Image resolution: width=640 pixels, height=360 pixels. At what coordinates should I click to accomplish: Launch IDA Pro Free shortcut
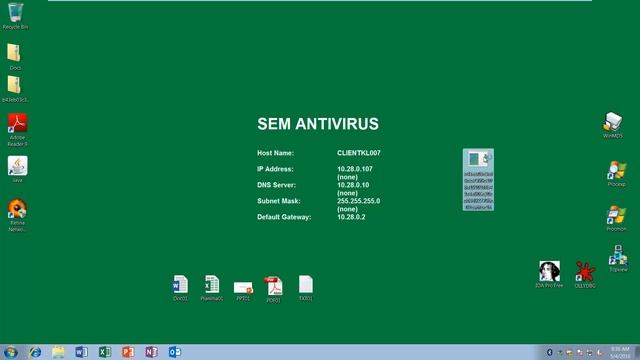tap(549, 274)
